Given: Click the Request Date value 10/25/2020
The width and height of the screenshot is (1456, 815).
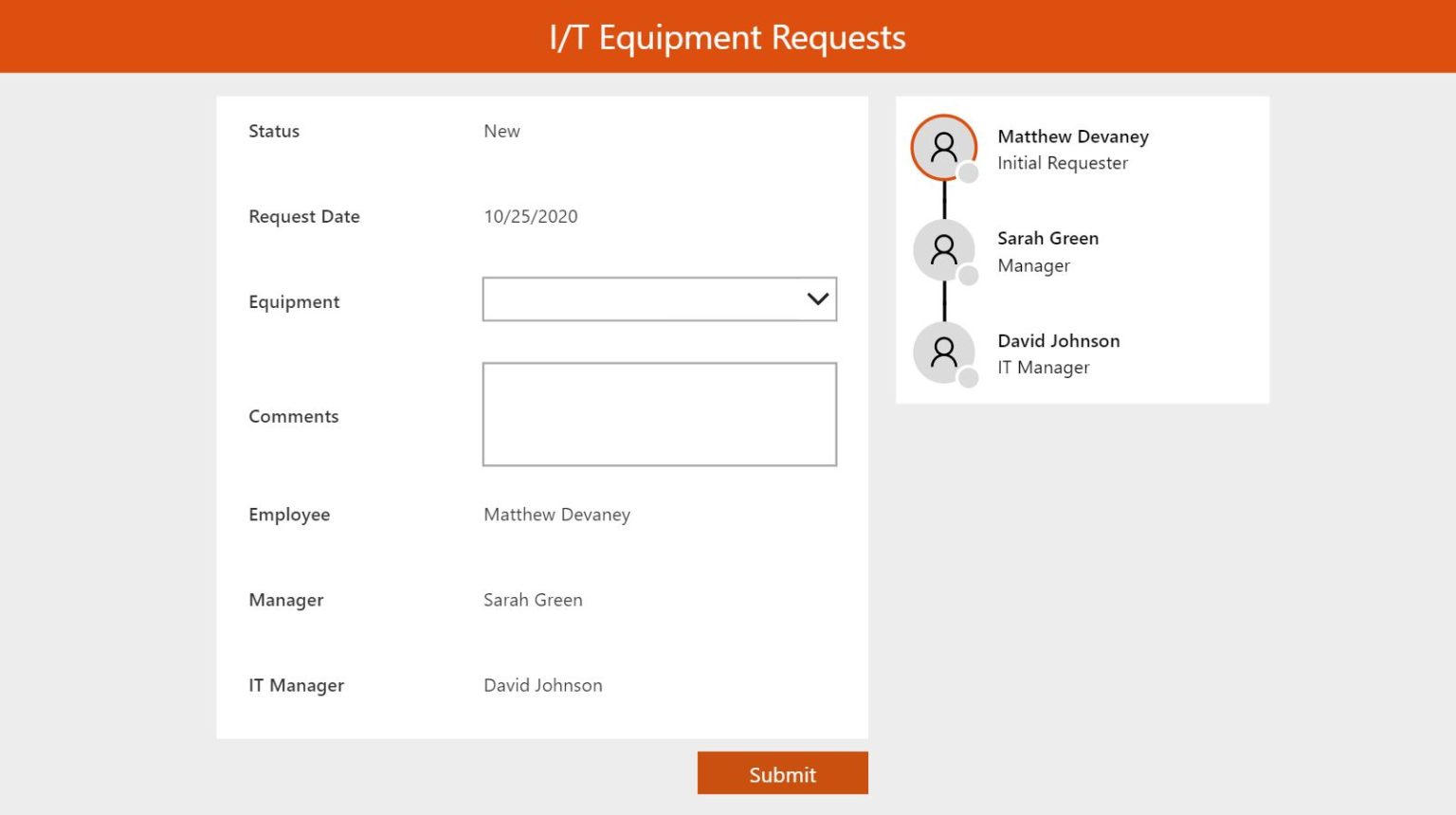Looking at the screenshot, I should [531, 216].
